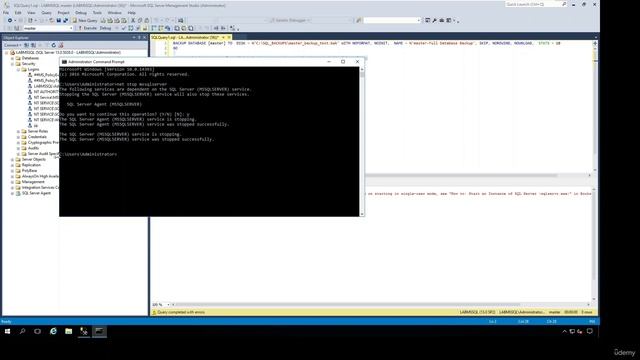Show hidden tray icons chevron
This screenshot has height=360, width=640.
(564, 331)
